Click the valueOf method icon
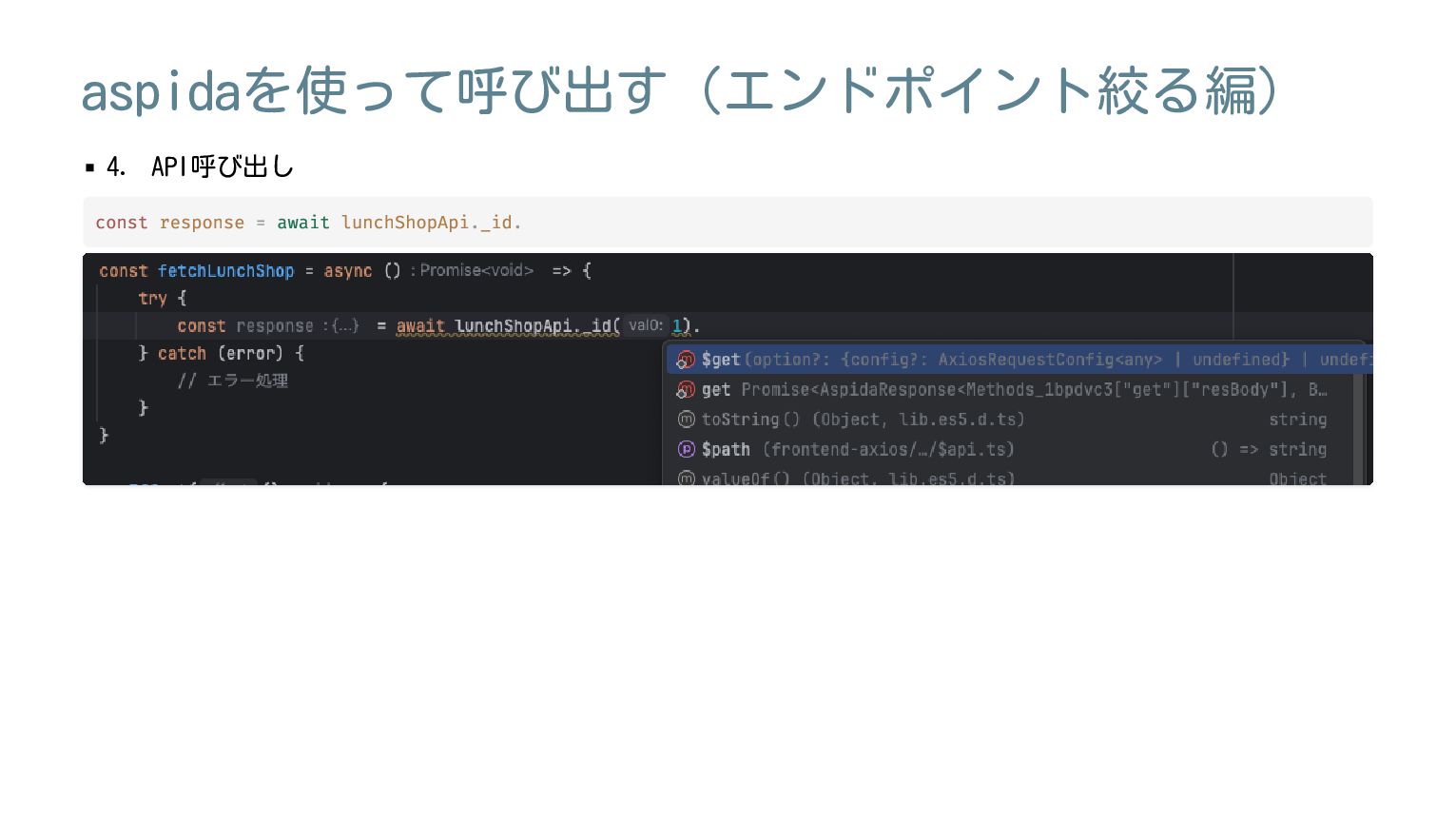Viewport: 1456px width, 821px height. click(686, 478)
